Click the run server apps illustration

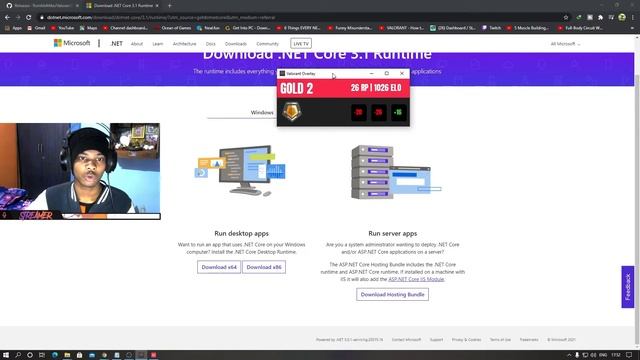coord(395,172)
